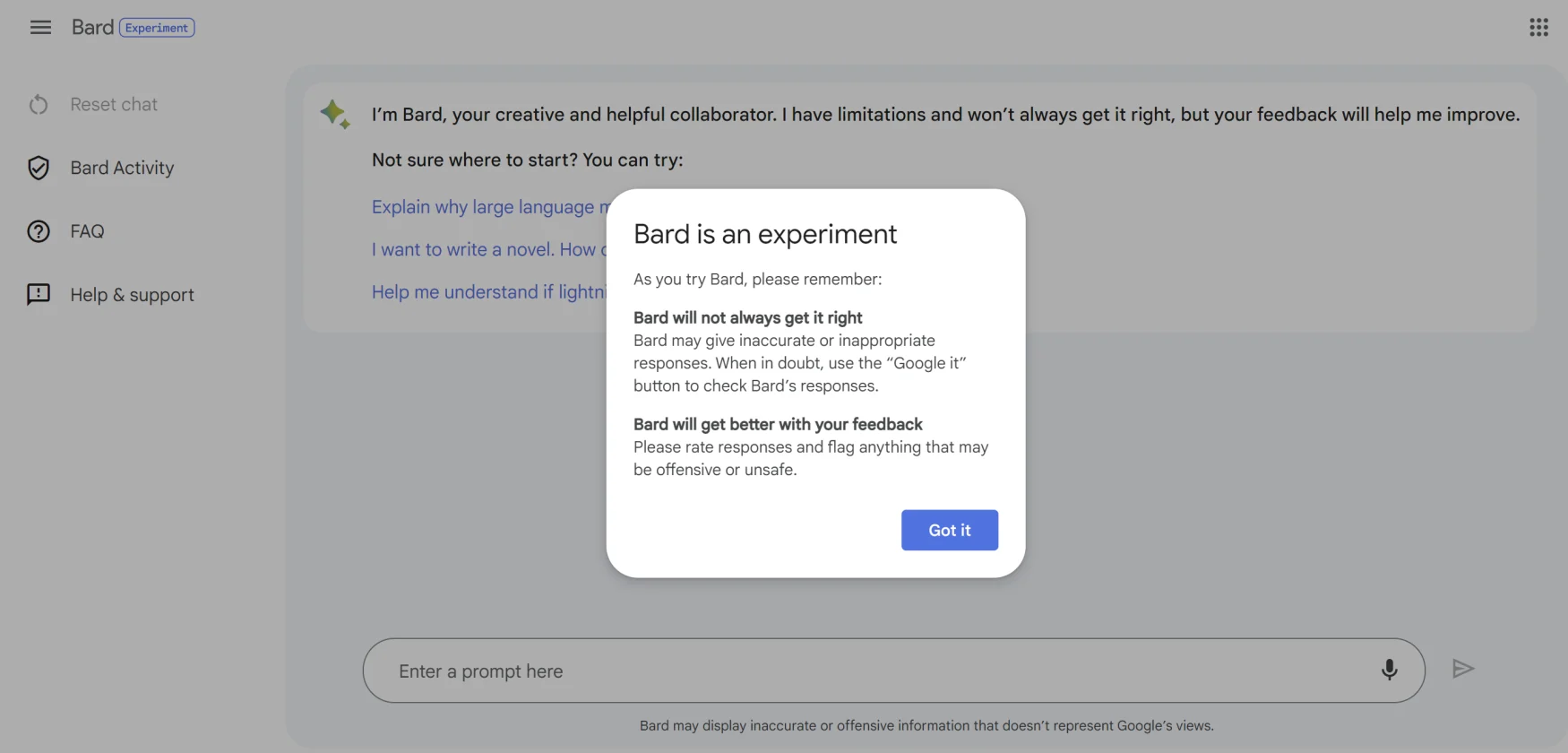The image size is (1568, 753).
Task: Click the Bard sparkle logo icon
Action: (335, 114)
